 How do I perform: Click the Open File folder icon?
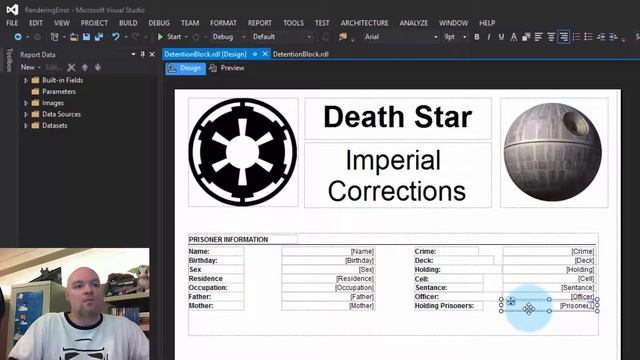coord(74,37)
